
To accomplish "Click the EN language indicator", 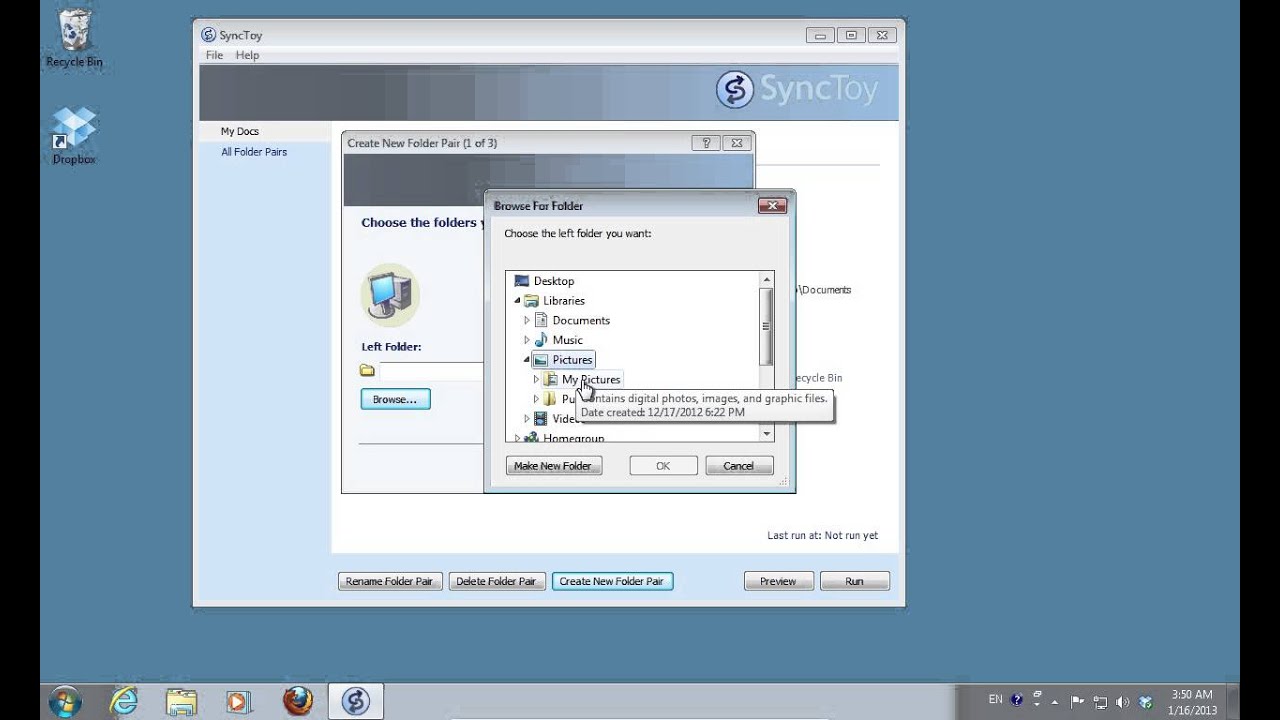I will click(x=995, y=700).
